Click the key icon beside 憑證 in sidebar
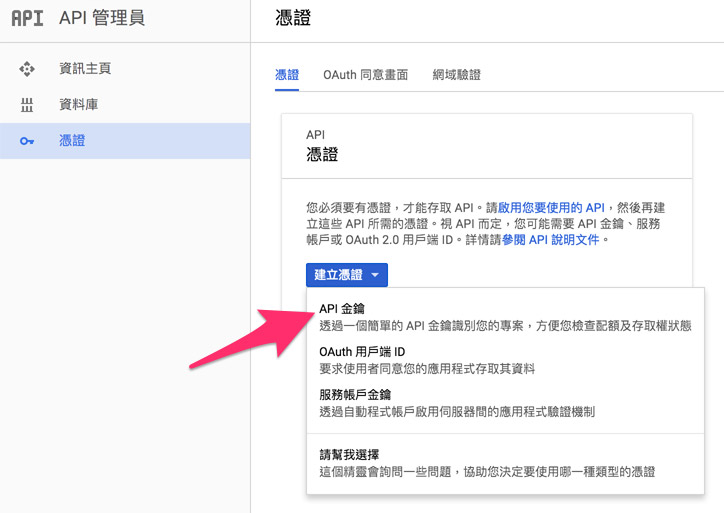This screenshot has width=724, height=513. [x=27, y=141]
